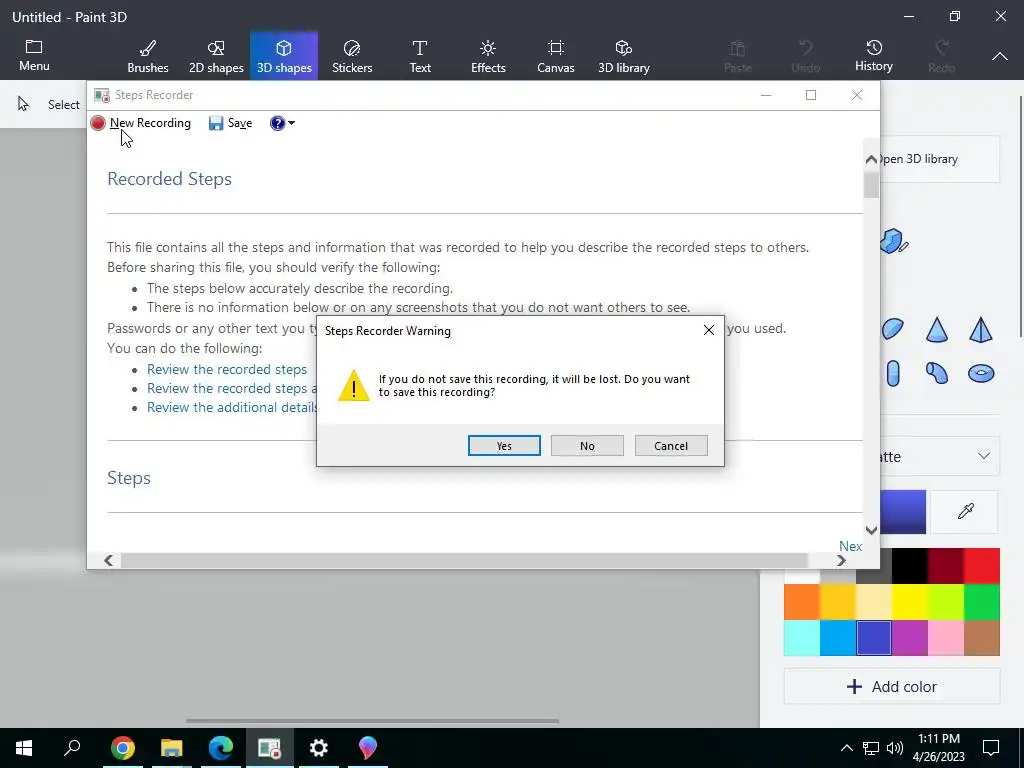Show hidden system tray icons
Viewport: 1024px width, 768px height.
click(846, 748)
